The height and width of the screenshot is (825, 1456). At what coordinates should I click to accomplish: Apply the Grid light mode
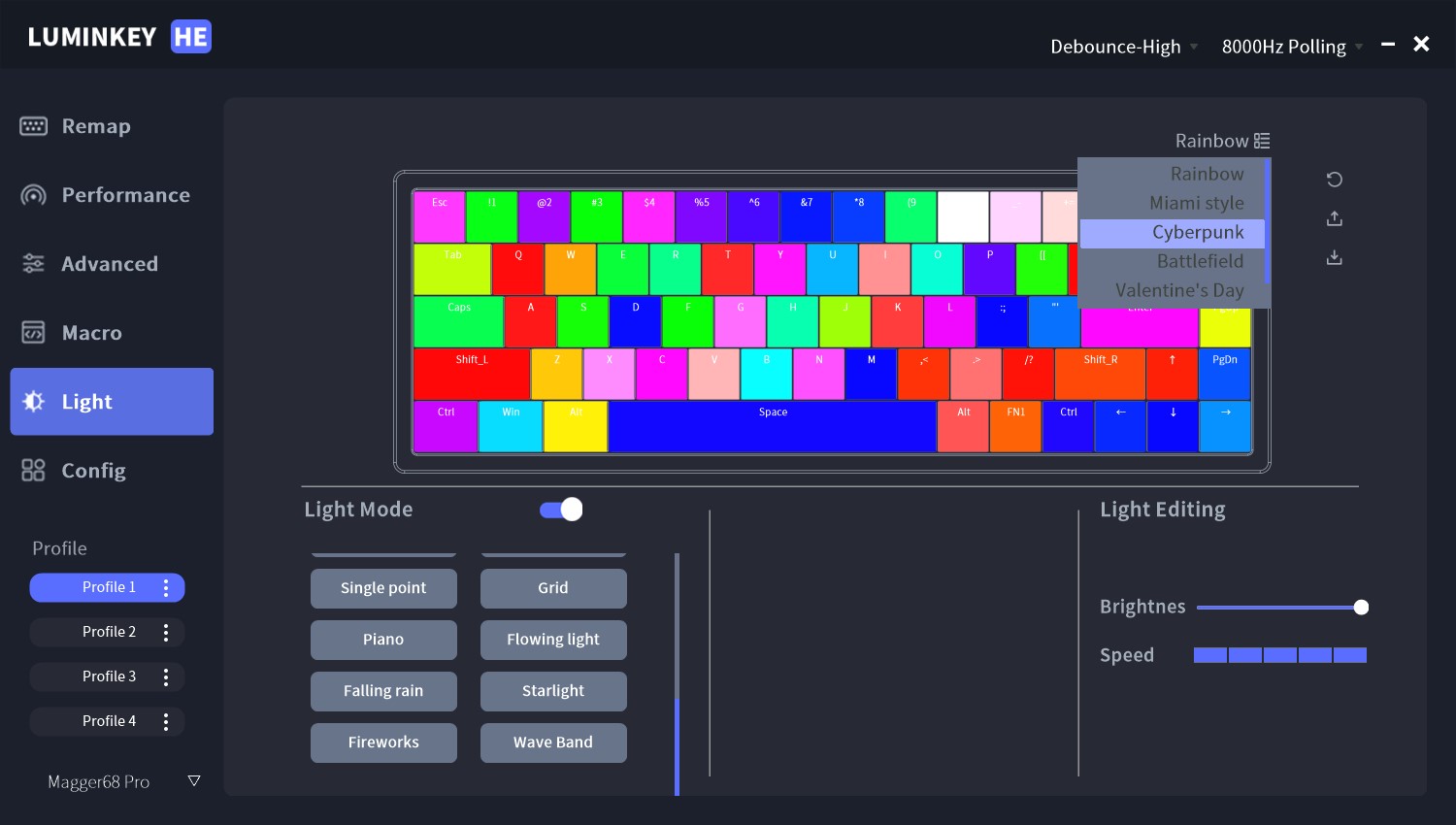[553, 588]
